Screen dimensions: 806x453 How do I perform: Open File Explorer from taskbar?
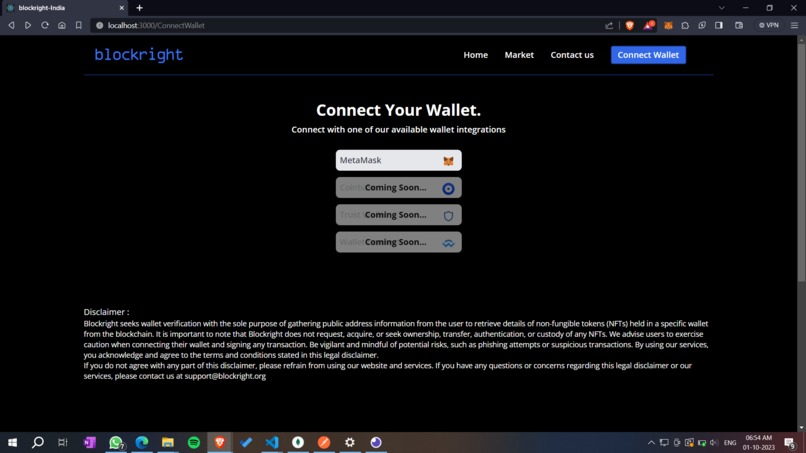tap(168, 442)
